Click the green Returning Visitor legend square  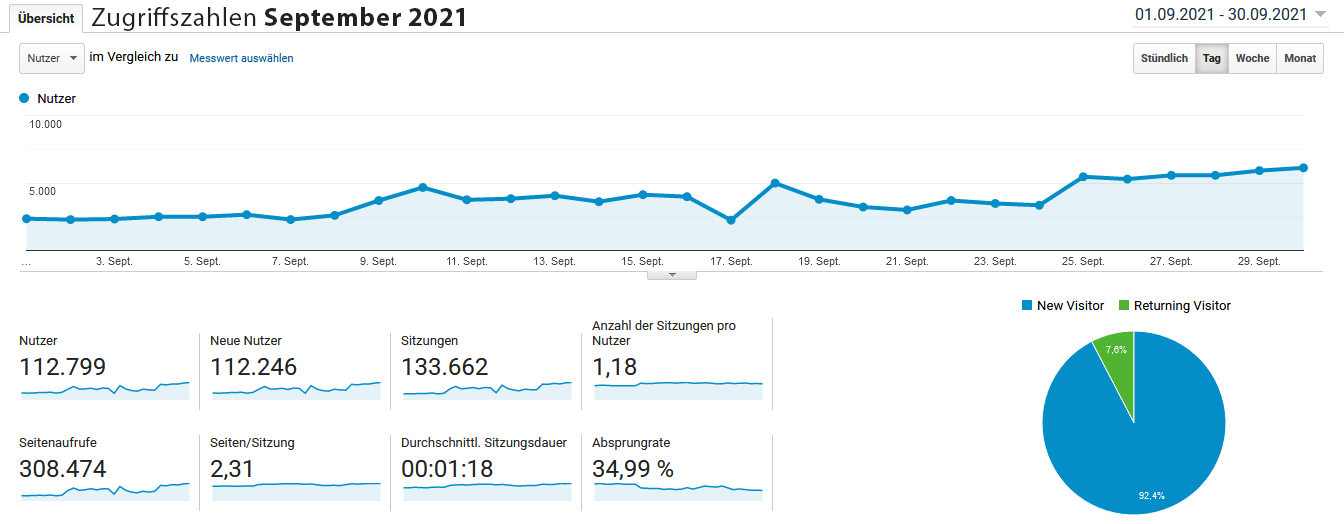point(1123,306)
